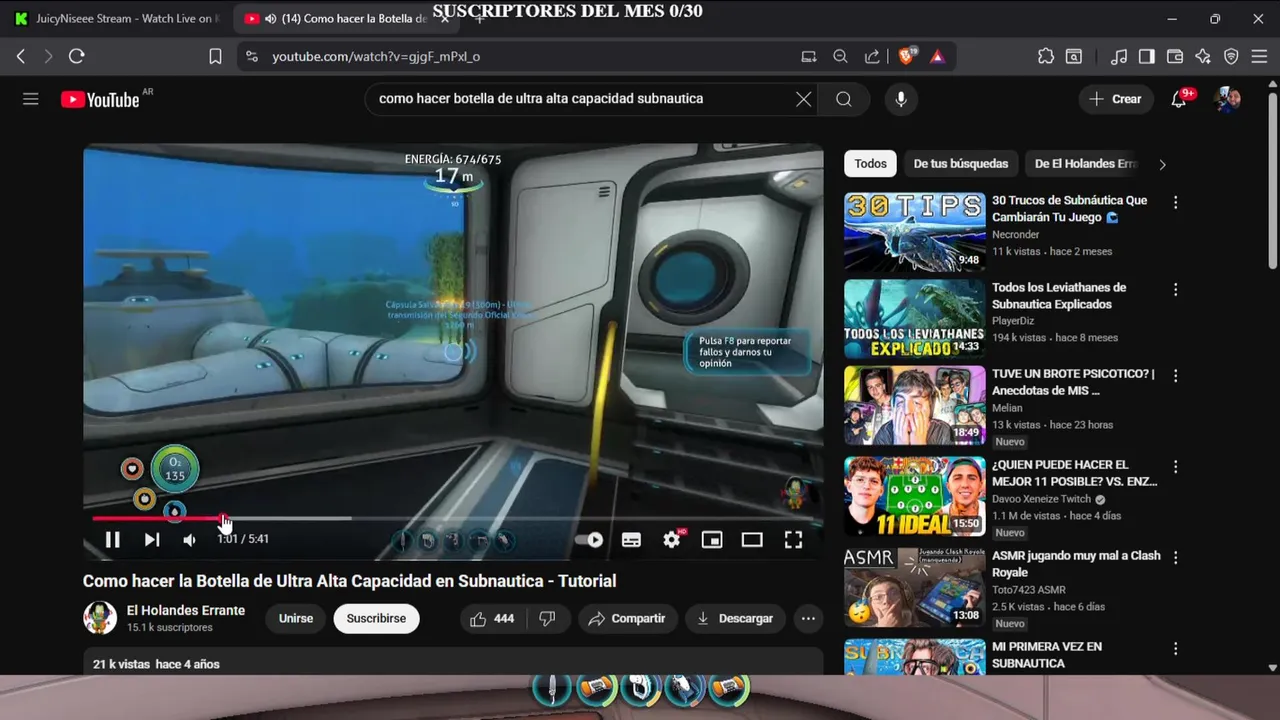Enter full screen mode

[x=793, y=540]
